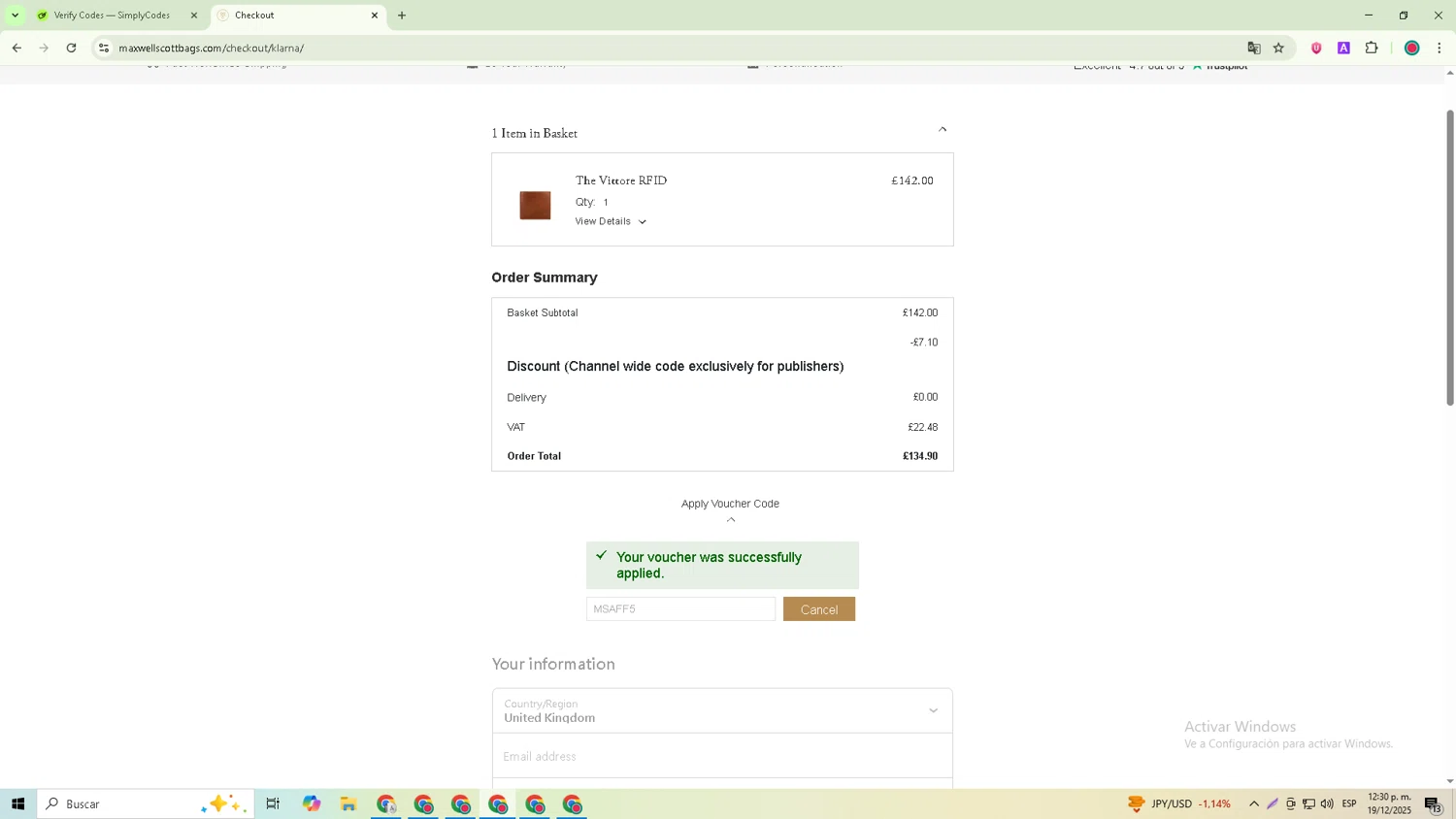Open Chrome's three-dot menu
1456x819 pixels.
1439,48
